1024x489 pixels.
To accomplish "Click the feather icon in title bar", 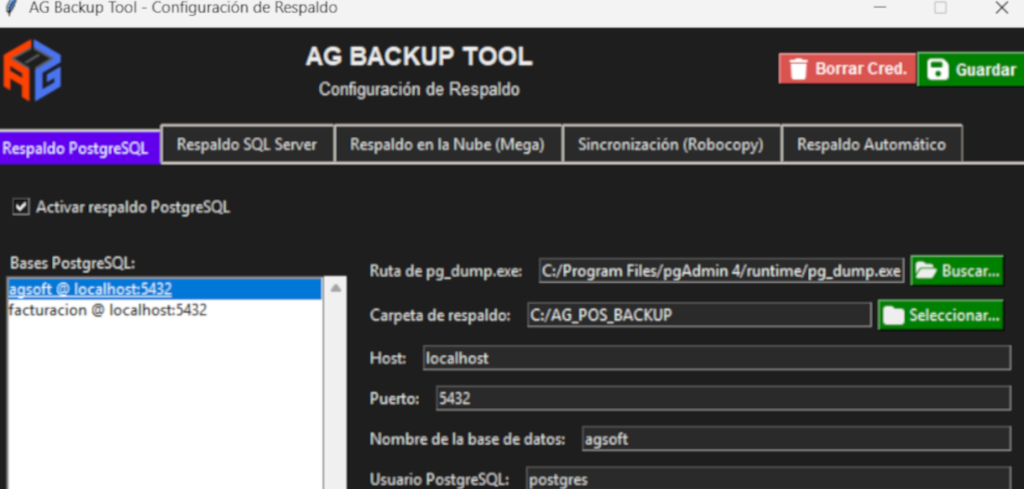I will click(x=11, y=8).
